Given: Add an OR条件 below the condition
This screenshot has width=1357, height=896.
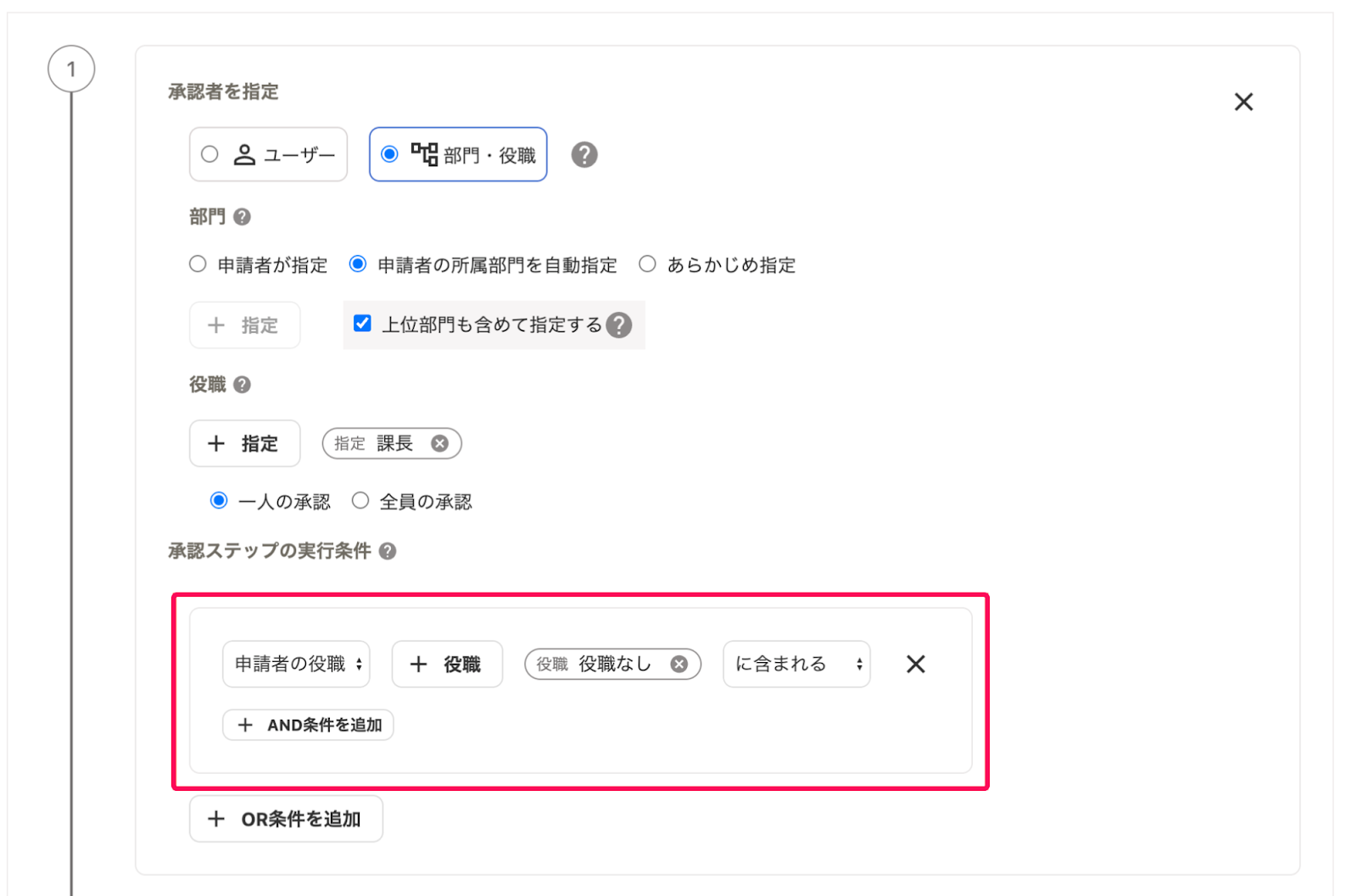Looking at the screenshot, I should point(286,819).
